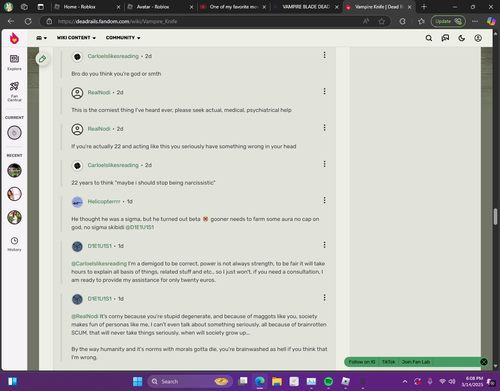The width and height of the screenshot is (500, 391).
Task: Click the taskbar Search box
Action: [190, 381]
